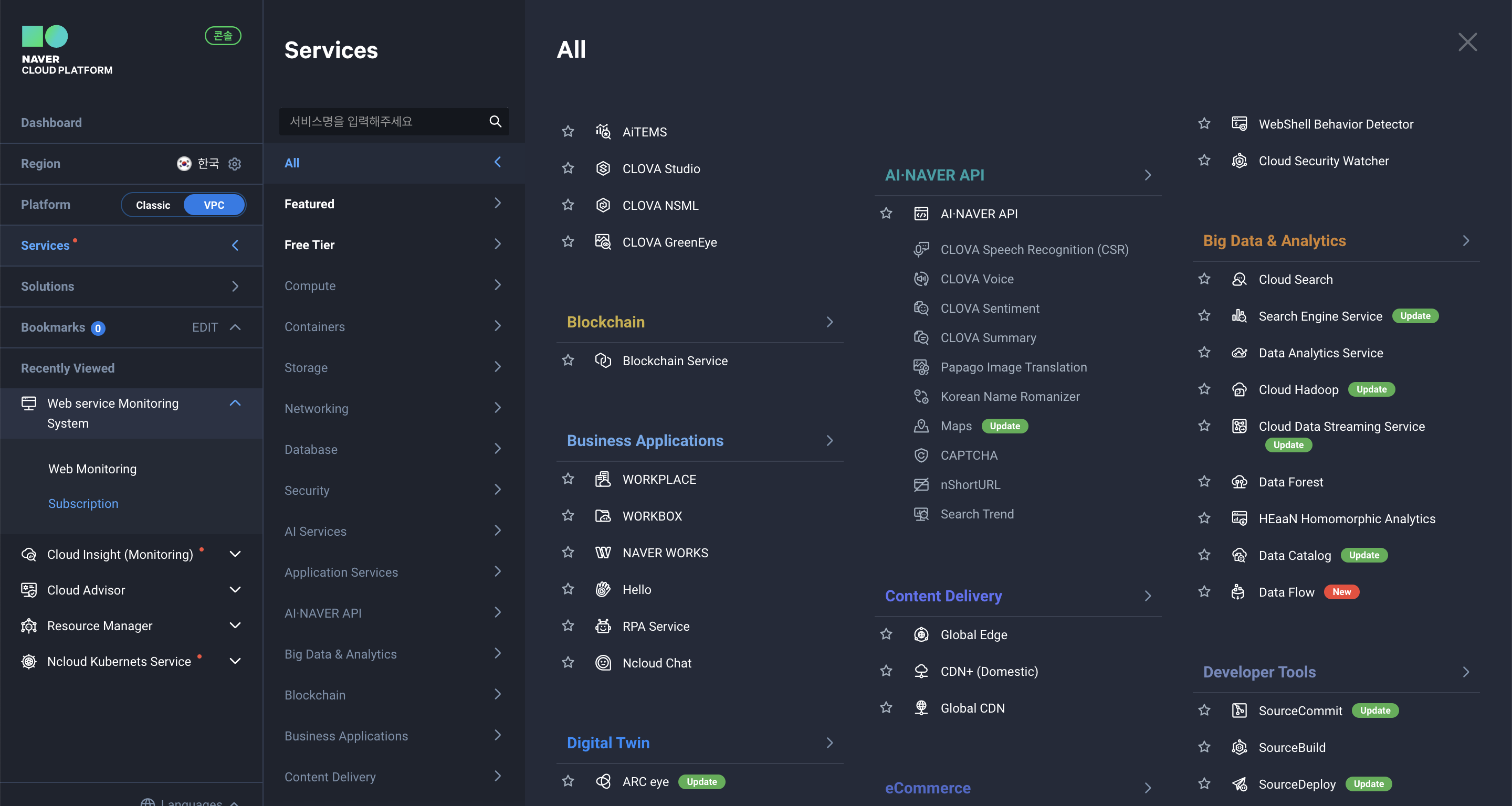
Task: Open Region settings gear icon
Action: [x=235, y=164]
